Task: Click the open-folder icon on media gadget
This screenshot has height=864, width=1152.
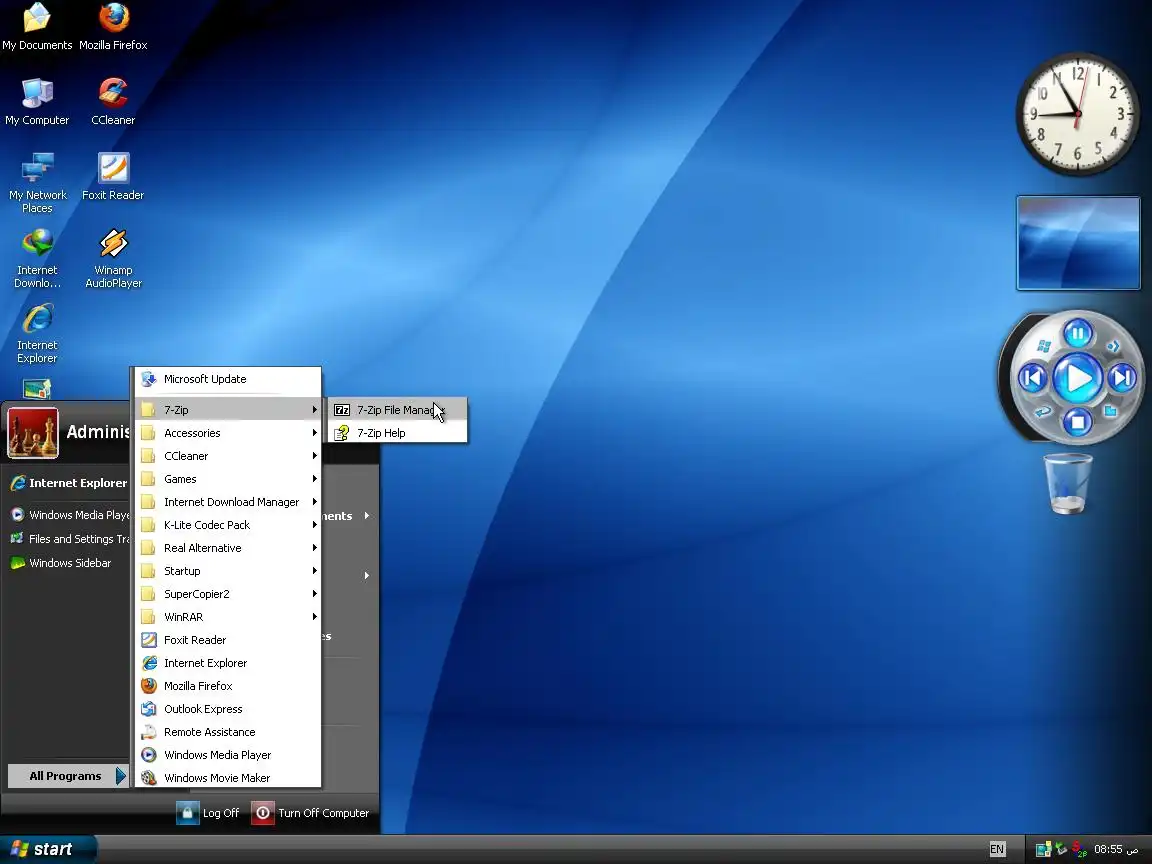Action: (x=1111, y=411)
